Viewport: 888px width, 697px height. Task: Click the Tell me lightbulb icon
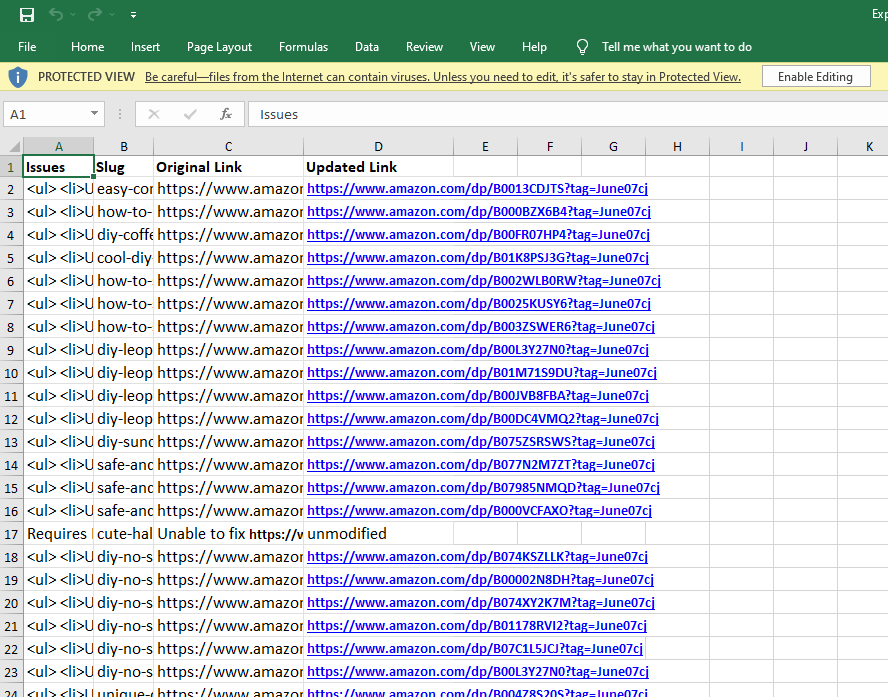point(582,47)
